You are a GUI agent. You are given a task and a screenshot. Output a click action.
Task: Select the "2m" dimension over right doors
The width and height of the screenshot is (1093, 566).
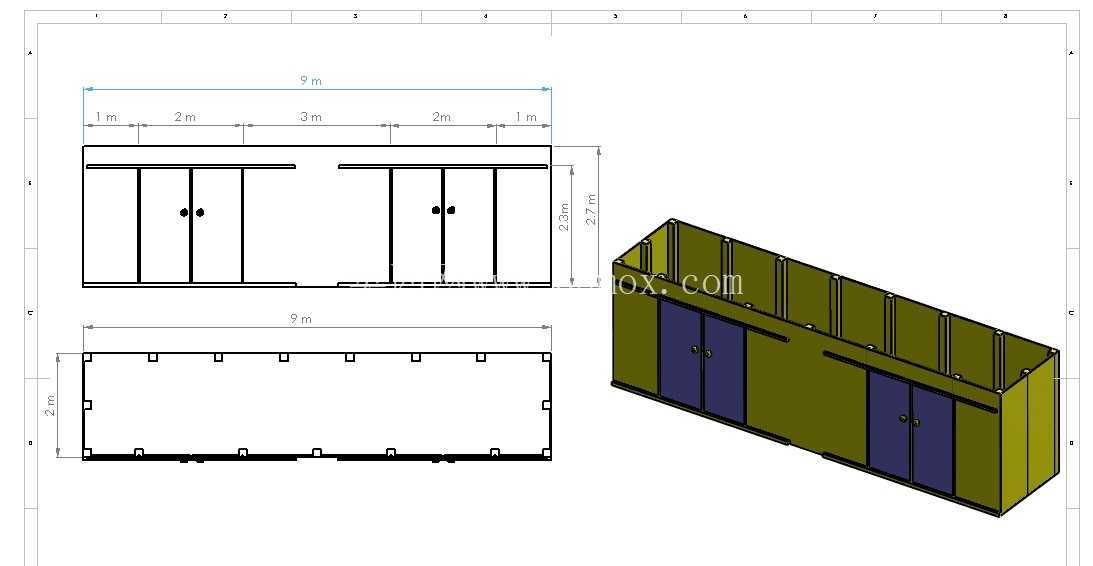pos(441,117)
